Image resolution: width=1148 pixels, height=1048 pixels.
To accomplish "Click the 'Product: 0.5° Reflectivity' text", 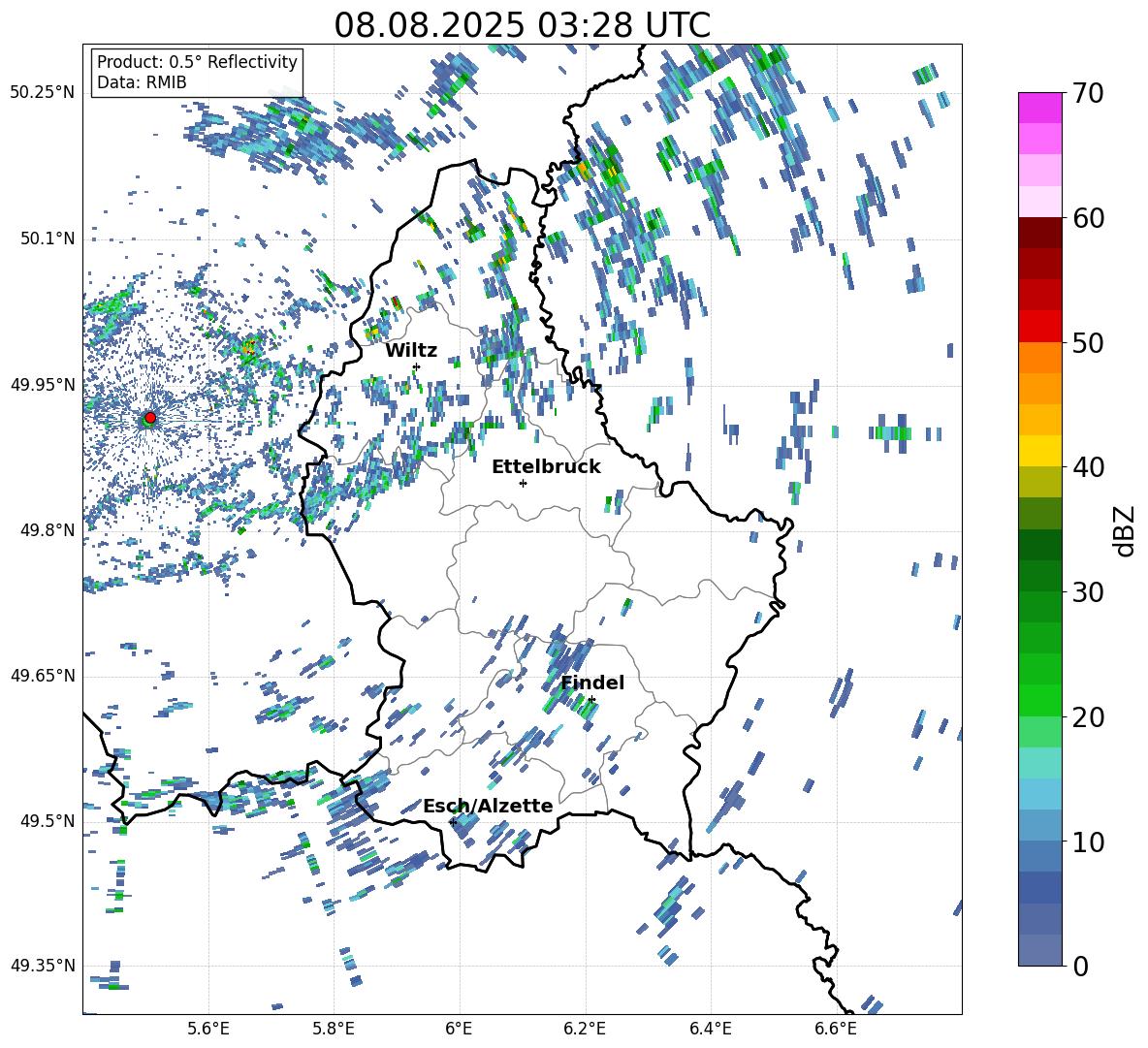I will [x=197, y=61].
